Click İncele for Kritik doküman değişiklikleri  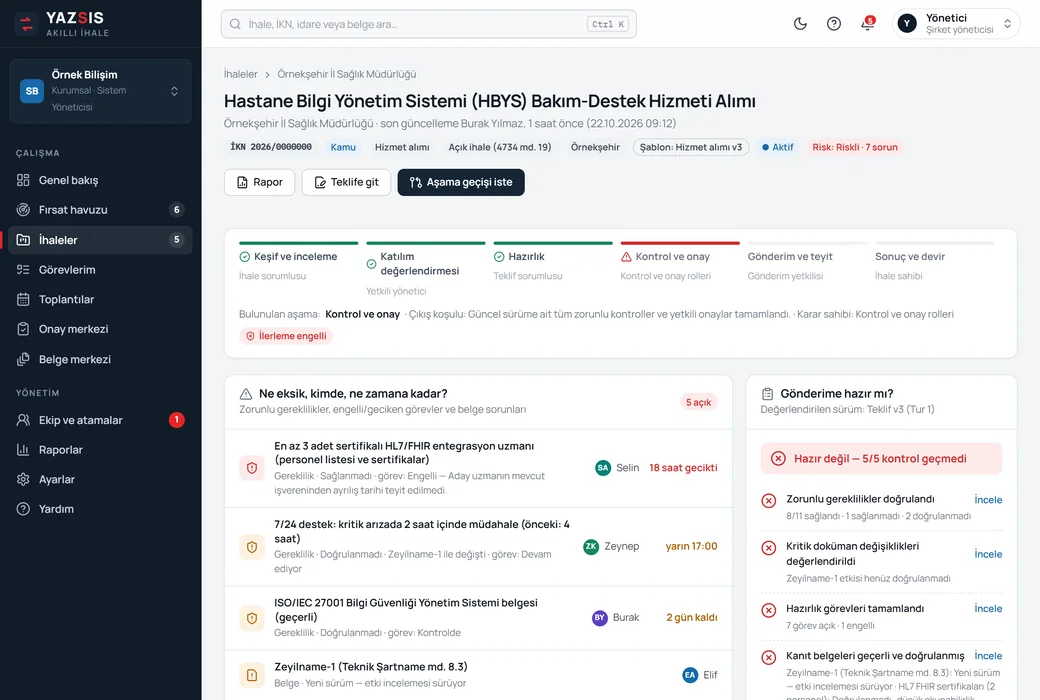pos(988,554)
